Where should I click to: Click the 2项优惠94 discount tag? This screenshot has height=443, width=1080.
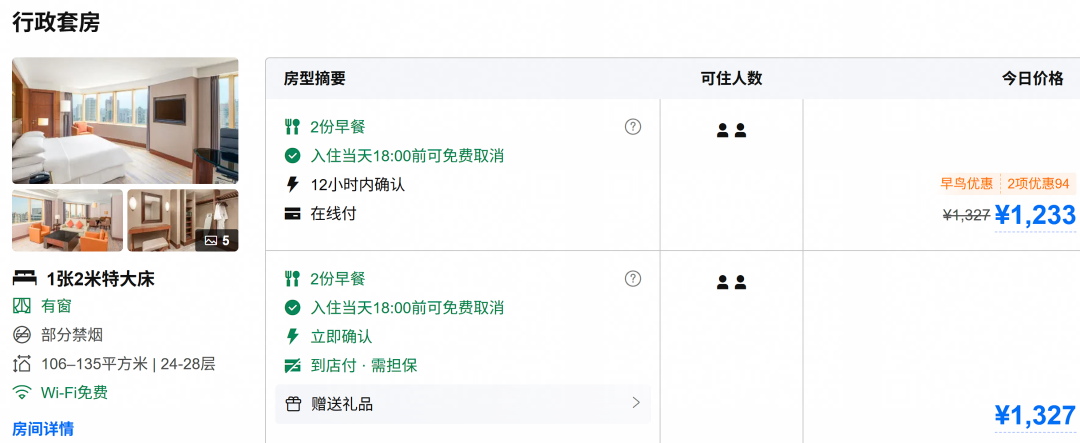(x=1038, y=184)
